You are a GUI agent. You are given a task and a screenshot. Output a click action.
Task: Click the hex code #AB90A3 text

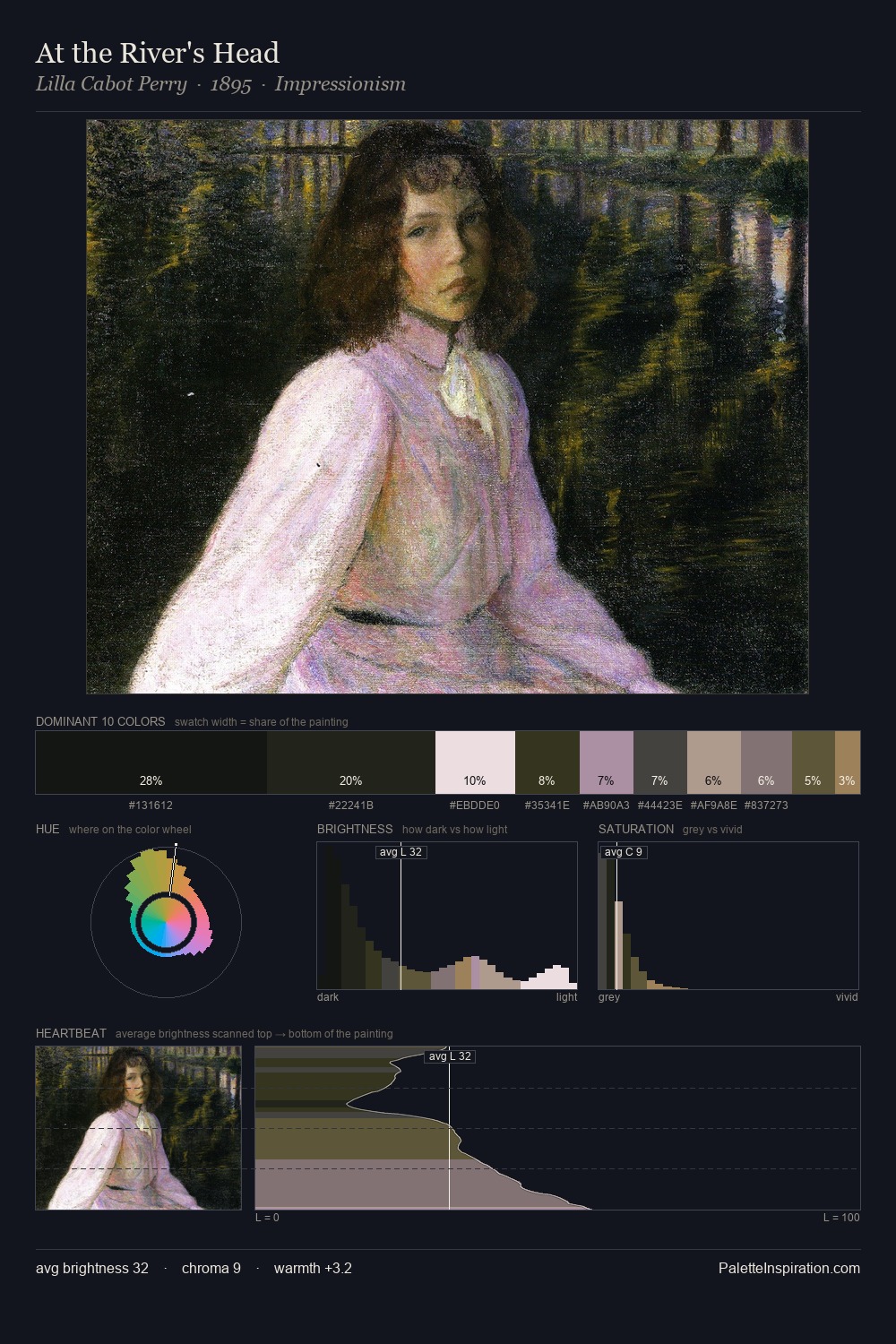point(607,806)
